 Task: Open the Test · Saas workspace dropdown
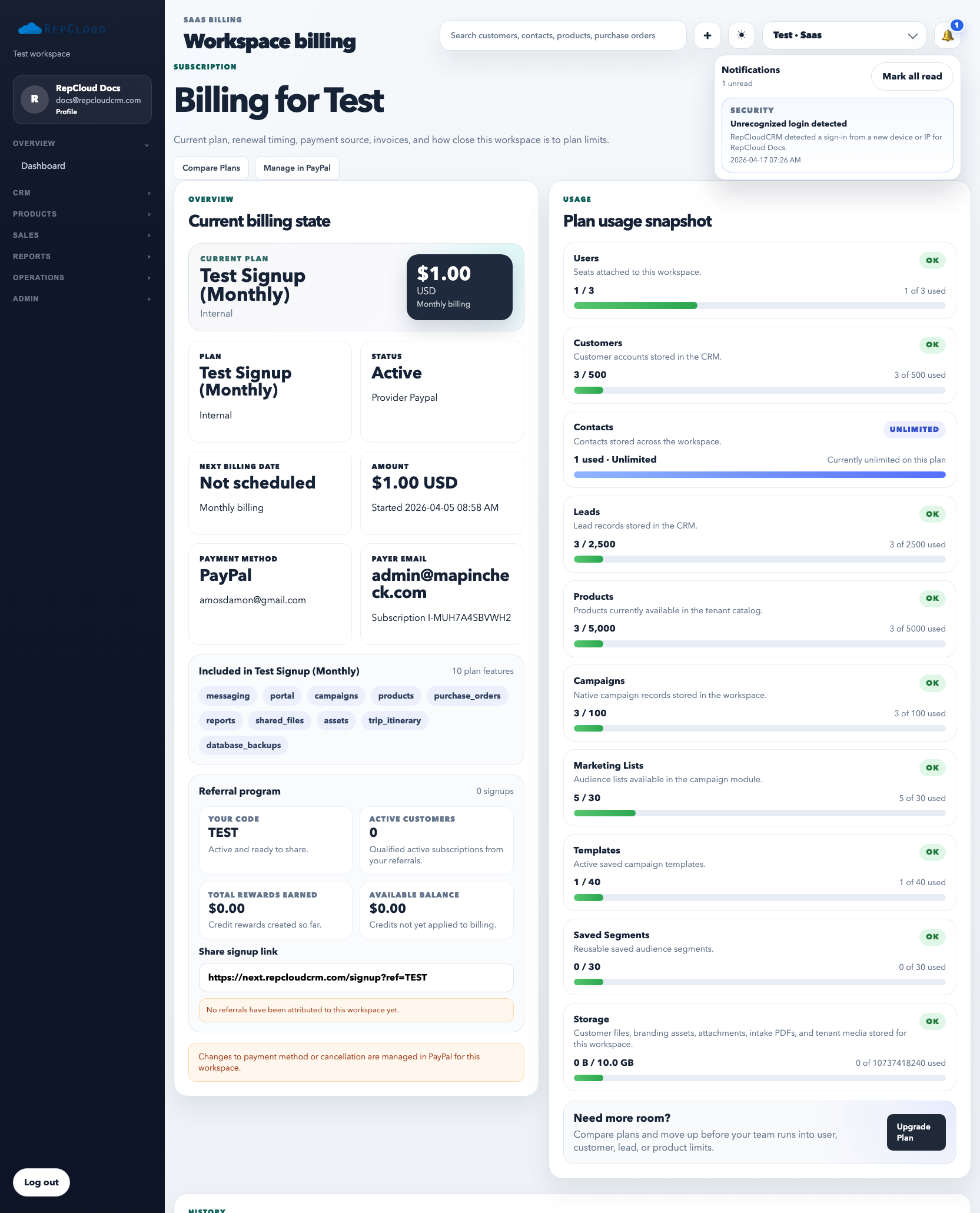pyautogui.click(x=845, y=35)
